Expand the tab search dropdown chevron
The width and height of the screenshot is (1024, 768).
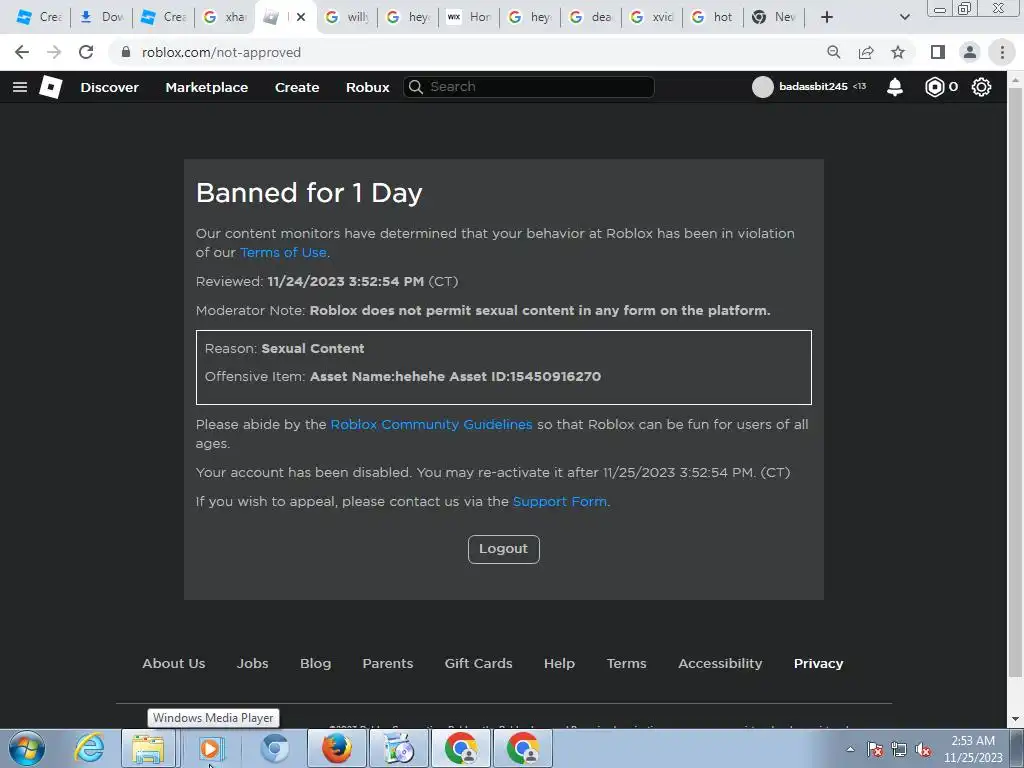pyautogui.click(x=904, y=17)
